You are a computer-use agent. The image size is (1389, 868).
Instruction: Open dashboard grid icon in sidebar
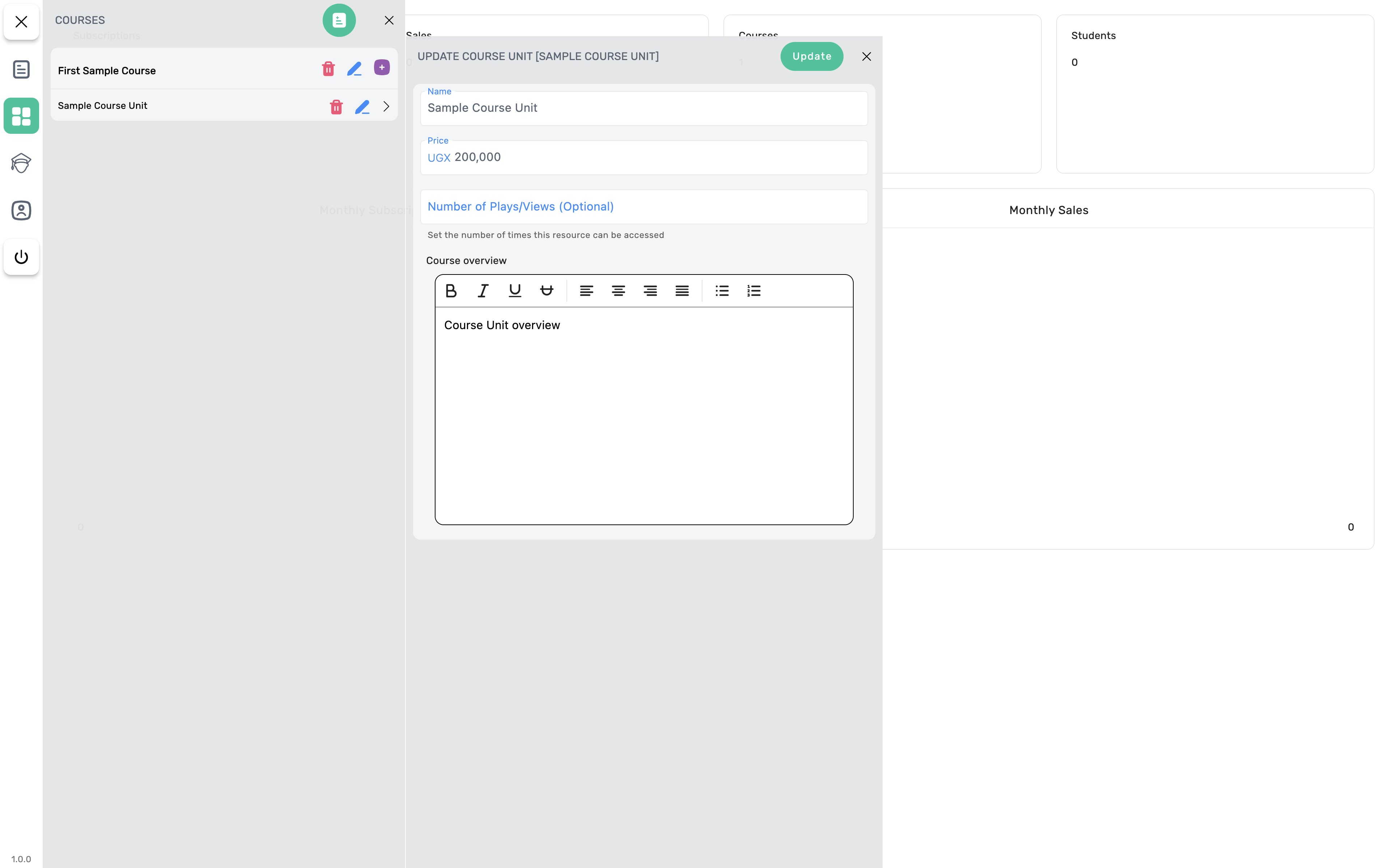pos(21,116)
